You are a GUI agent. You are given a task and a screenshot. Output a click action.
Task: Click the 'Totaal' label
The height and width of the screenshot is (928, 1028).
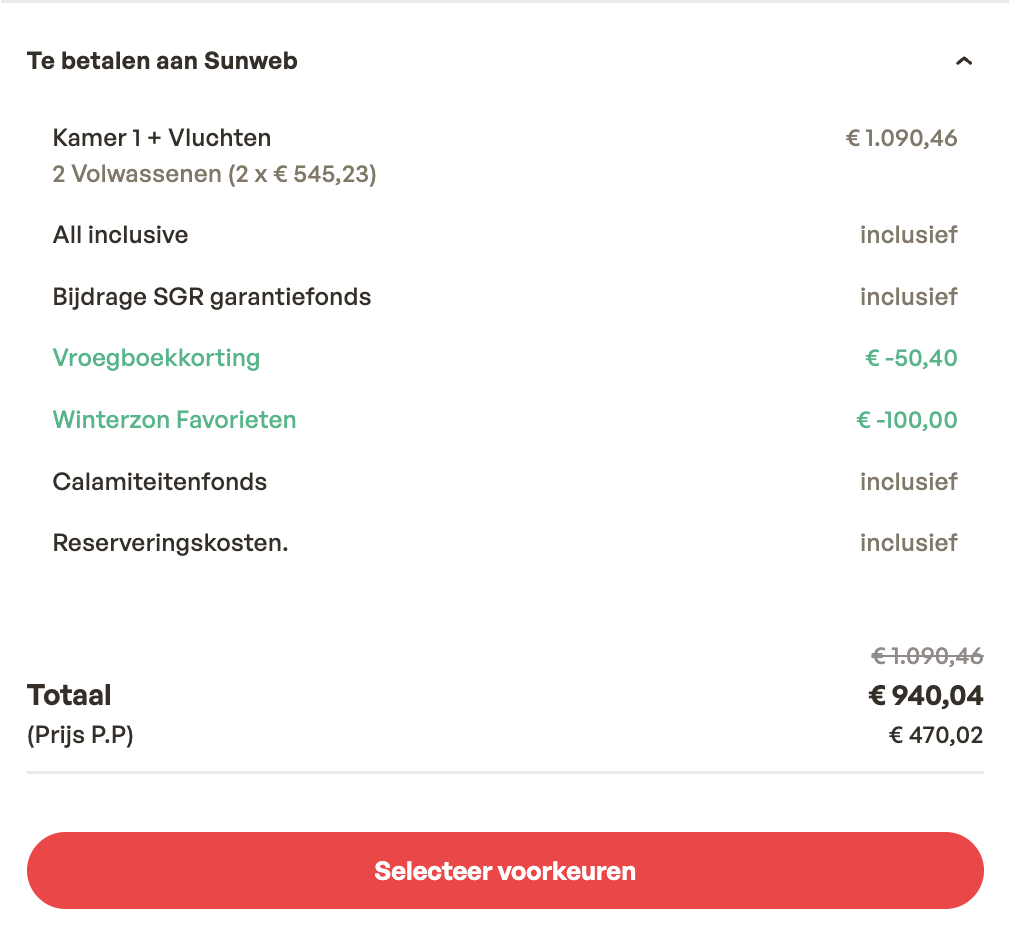point(69,695)
